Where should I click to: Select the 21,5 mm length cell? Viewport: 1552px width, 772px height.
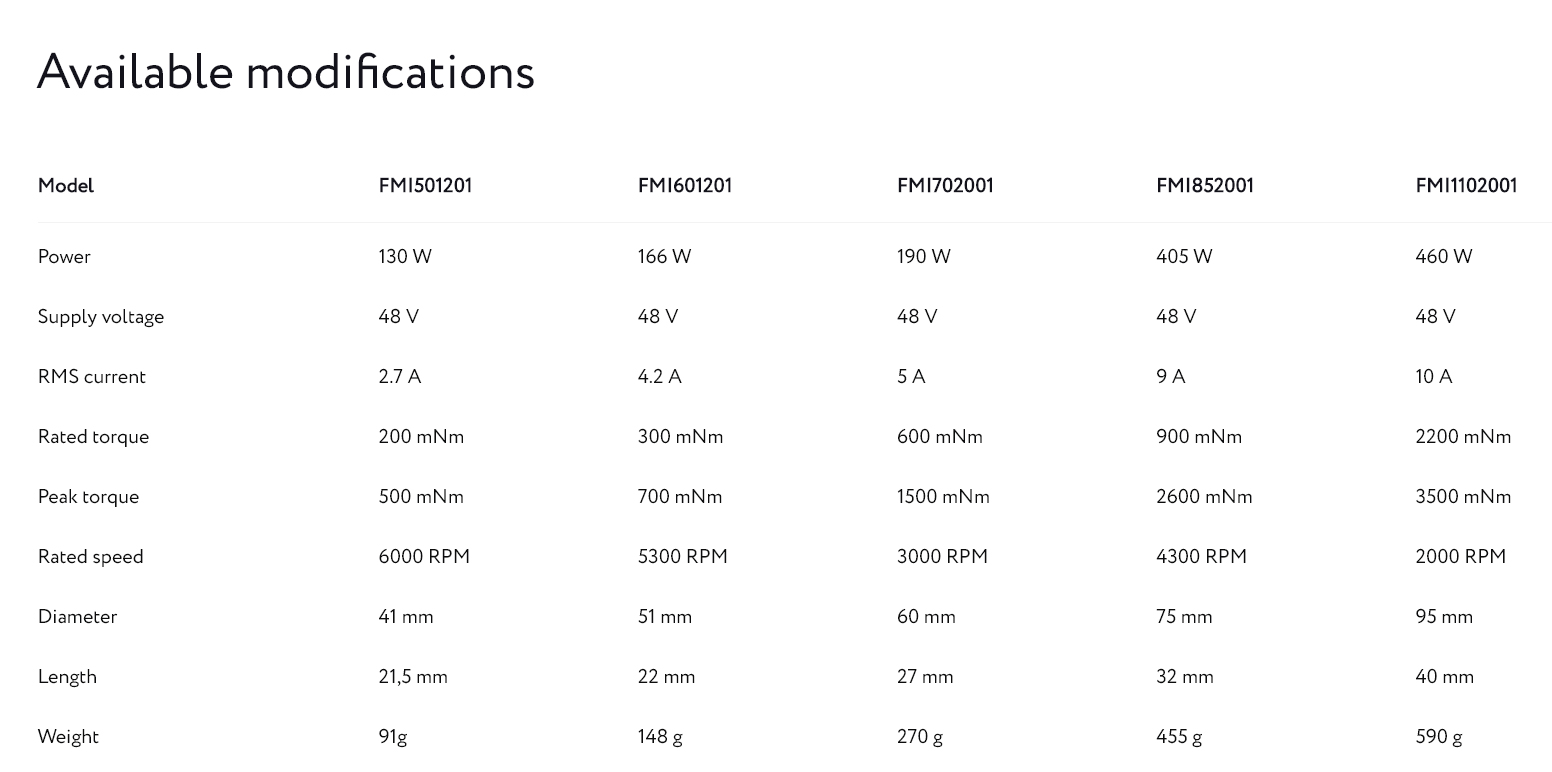point(413,677)
